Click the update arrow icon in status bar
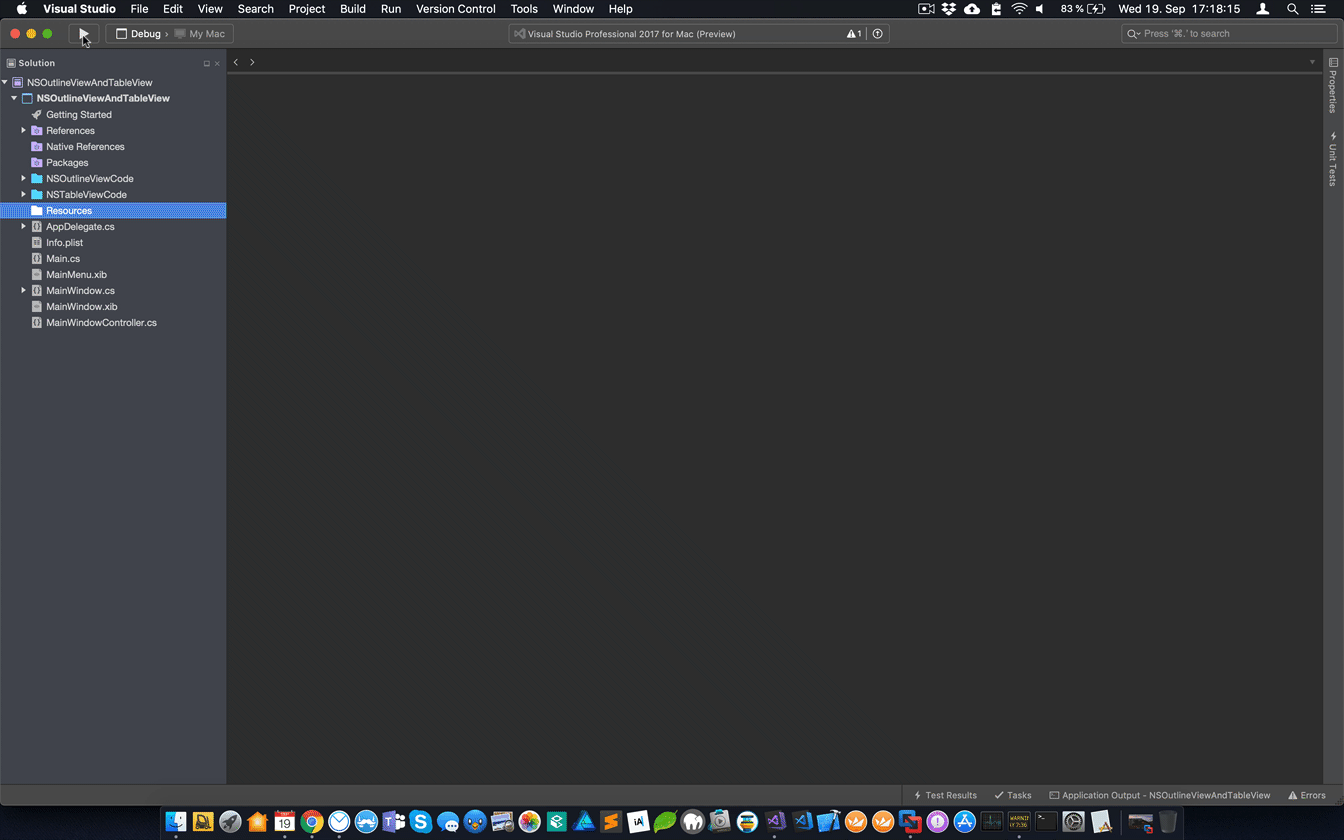 tap(878, 34)
